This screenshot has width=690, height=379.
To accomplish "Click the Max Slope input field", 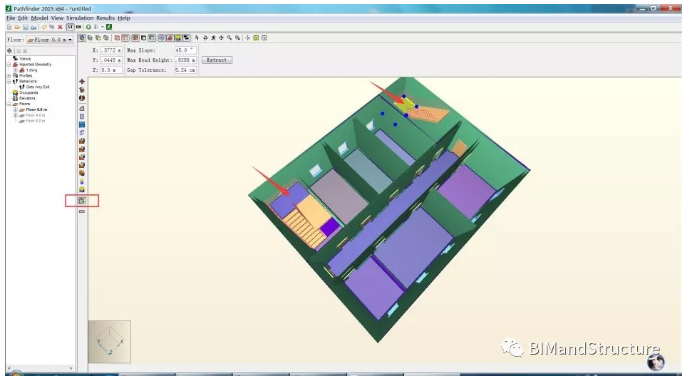I will [185, 50].
